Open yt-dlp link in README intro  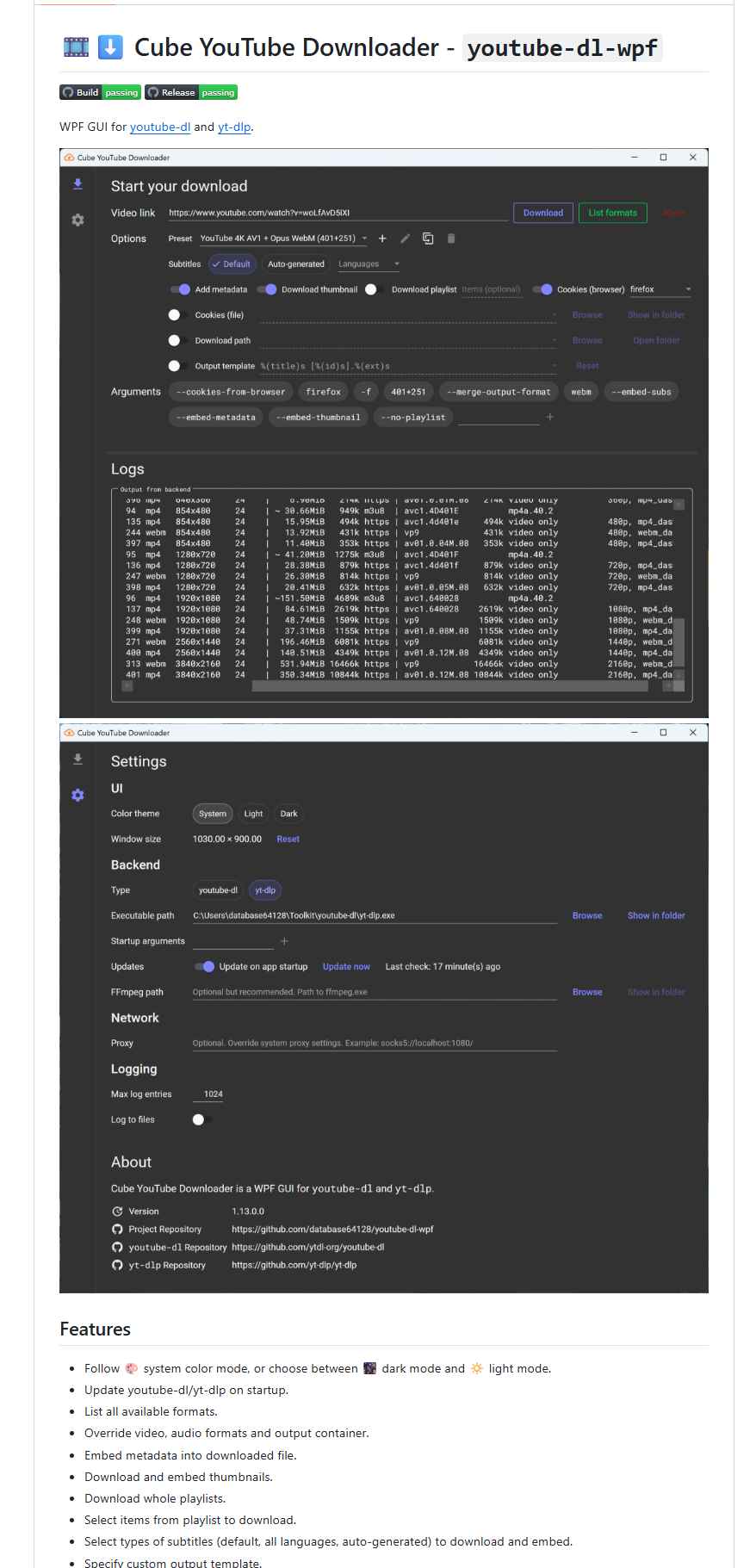234,127
